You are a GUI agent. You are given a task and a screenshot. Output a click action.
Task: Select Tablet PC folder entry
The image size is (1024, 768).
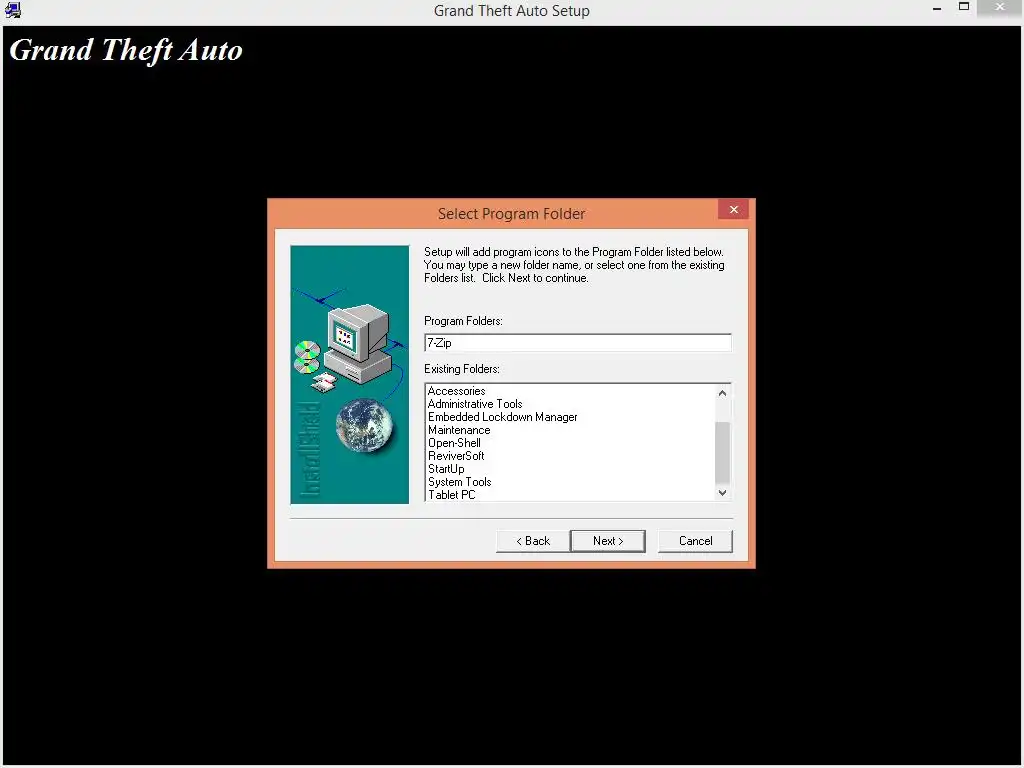451,495
